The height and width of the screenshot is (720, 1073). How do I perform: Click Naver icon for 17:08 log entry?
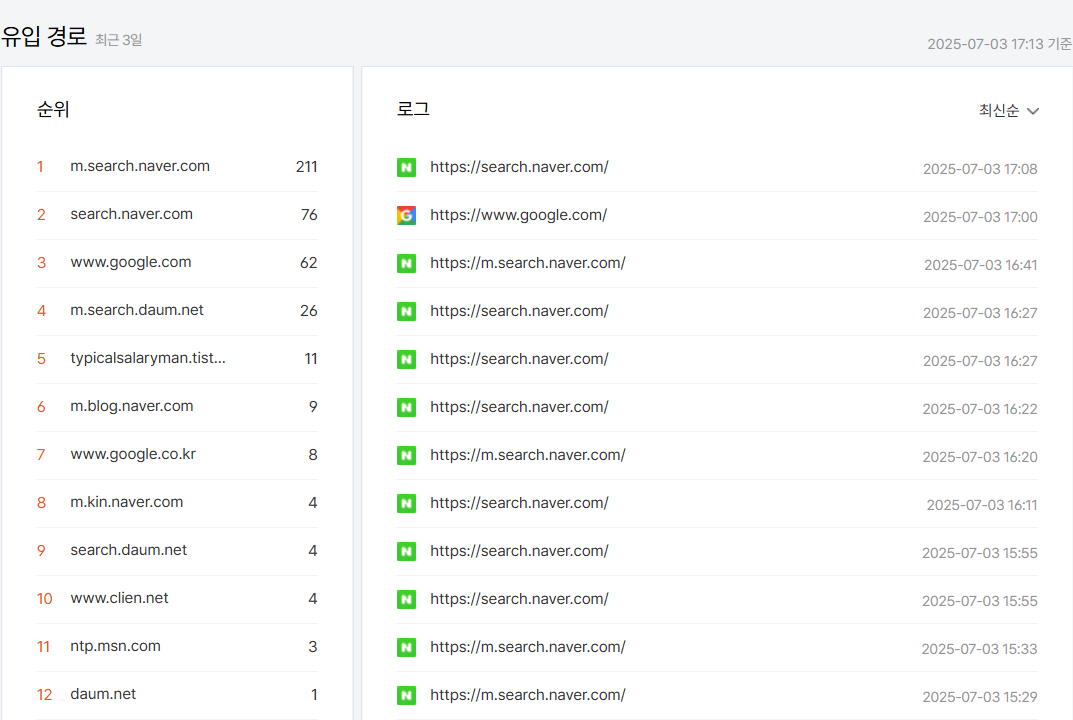(x=406, y=168)
